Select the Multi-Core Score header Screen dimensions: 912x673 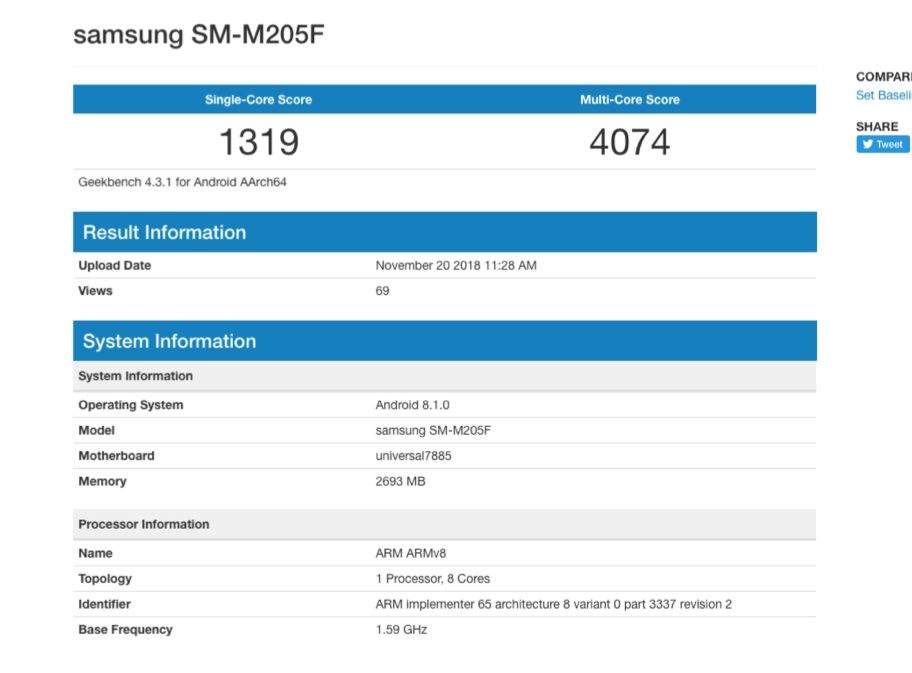click(x=629, y=100)
